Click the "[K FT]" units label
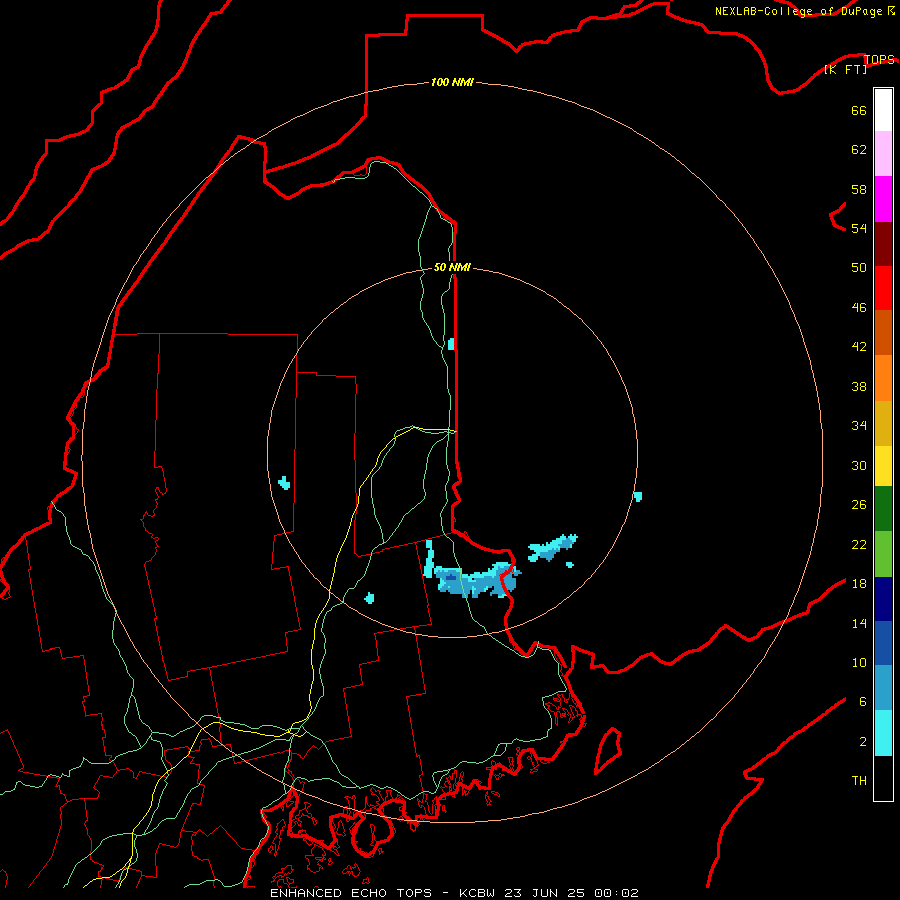 (x=845, y=69)
